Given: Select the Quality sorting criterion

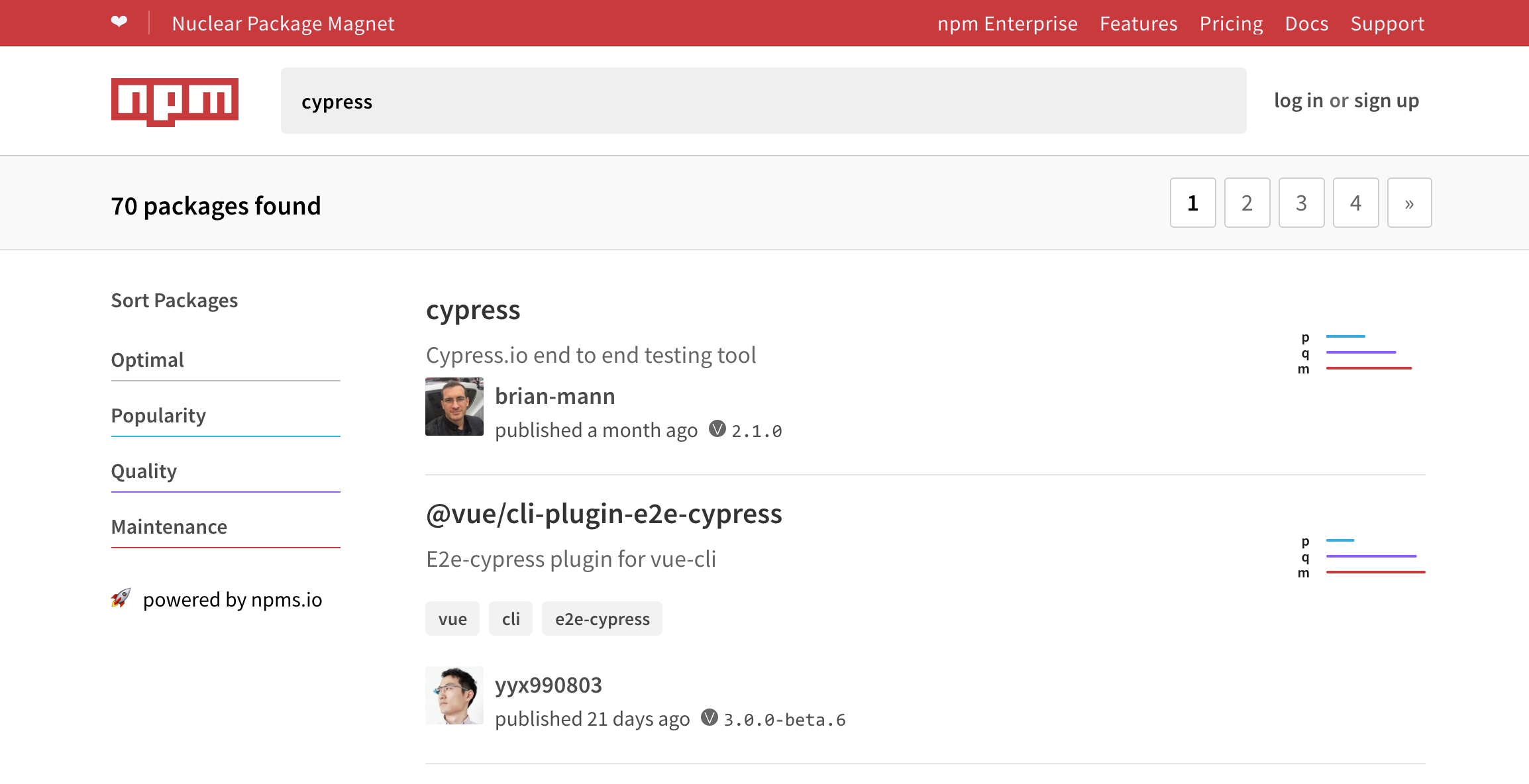Looking at the screenshot, I should [x=144, y=471].
